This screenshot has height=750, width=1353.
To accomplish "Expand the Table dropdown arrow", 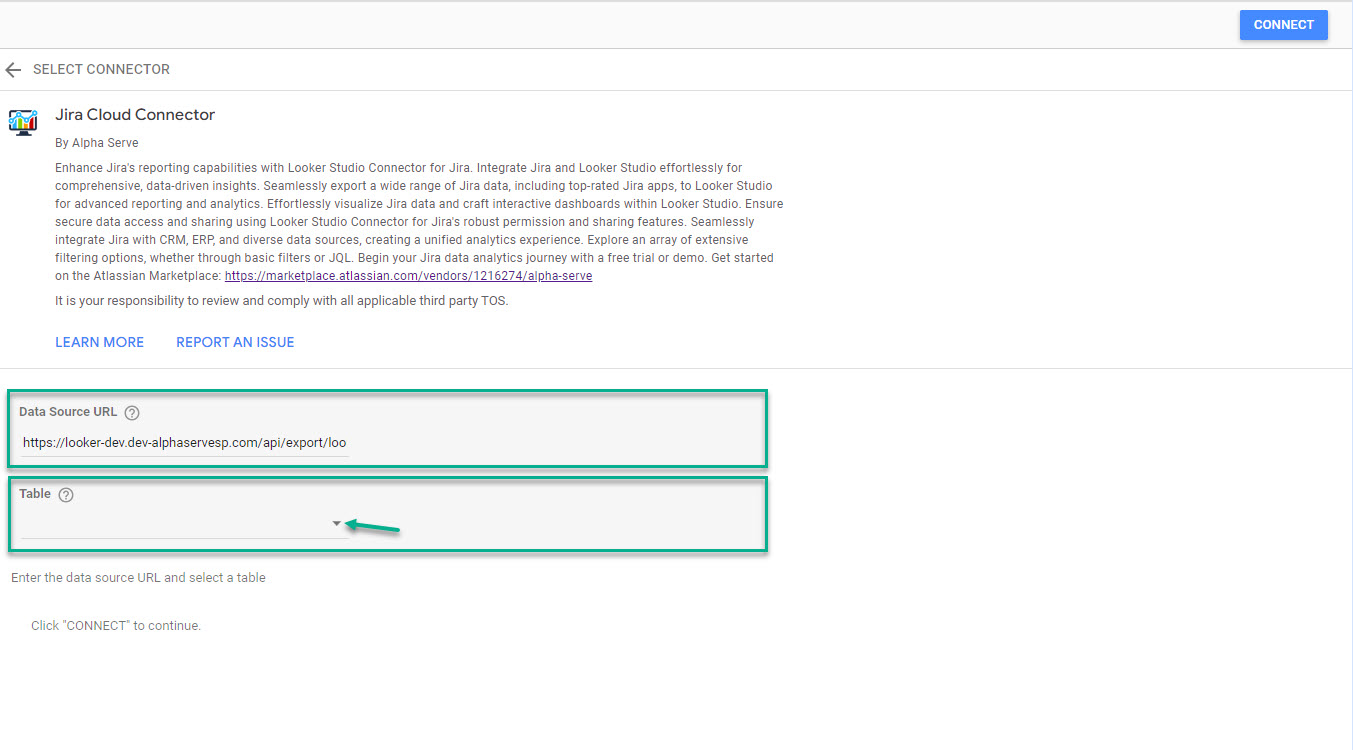I will click(x=336, y=523).
